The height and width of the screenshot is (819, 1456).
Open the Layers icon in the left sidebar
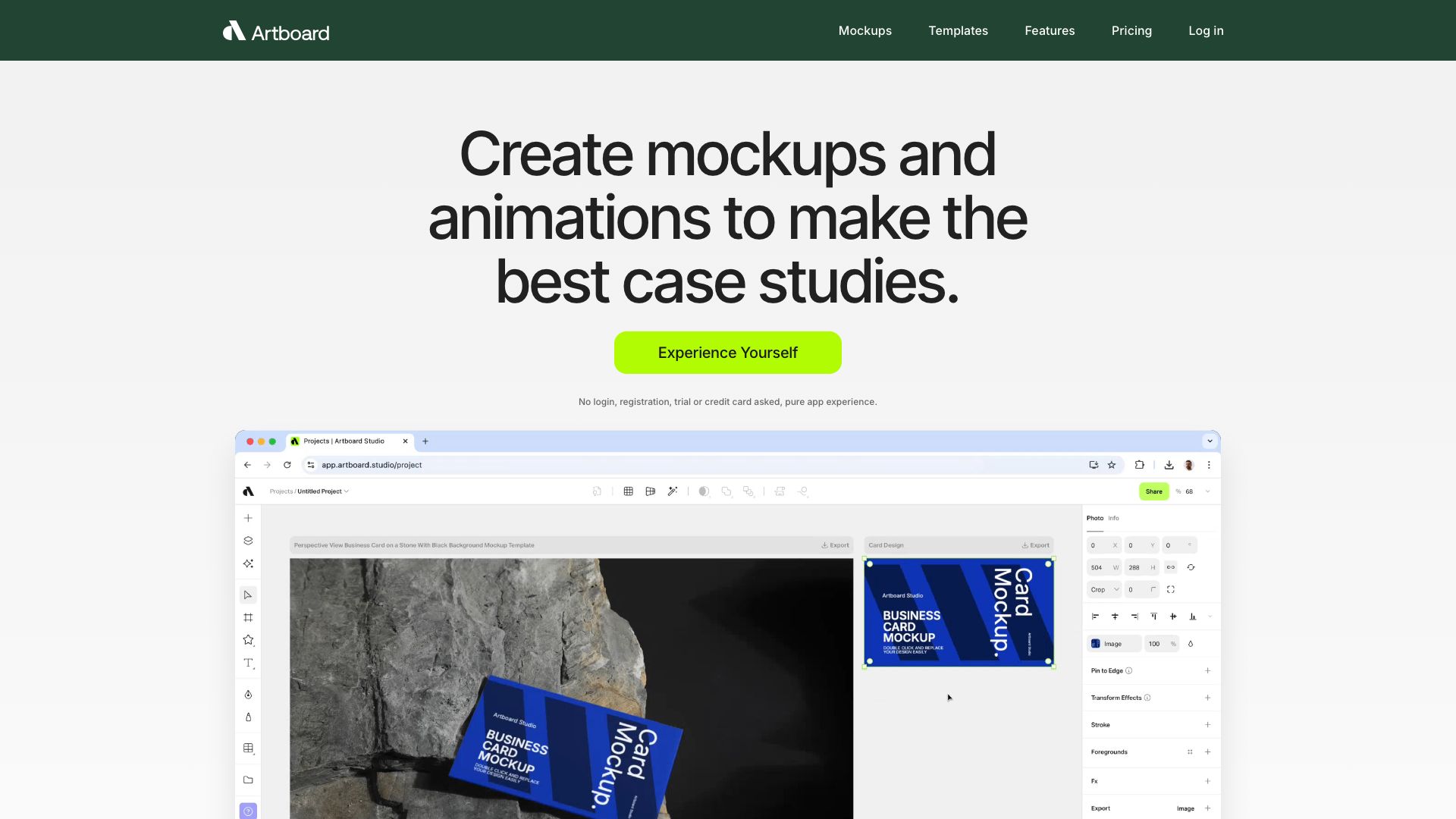[248, 539]
